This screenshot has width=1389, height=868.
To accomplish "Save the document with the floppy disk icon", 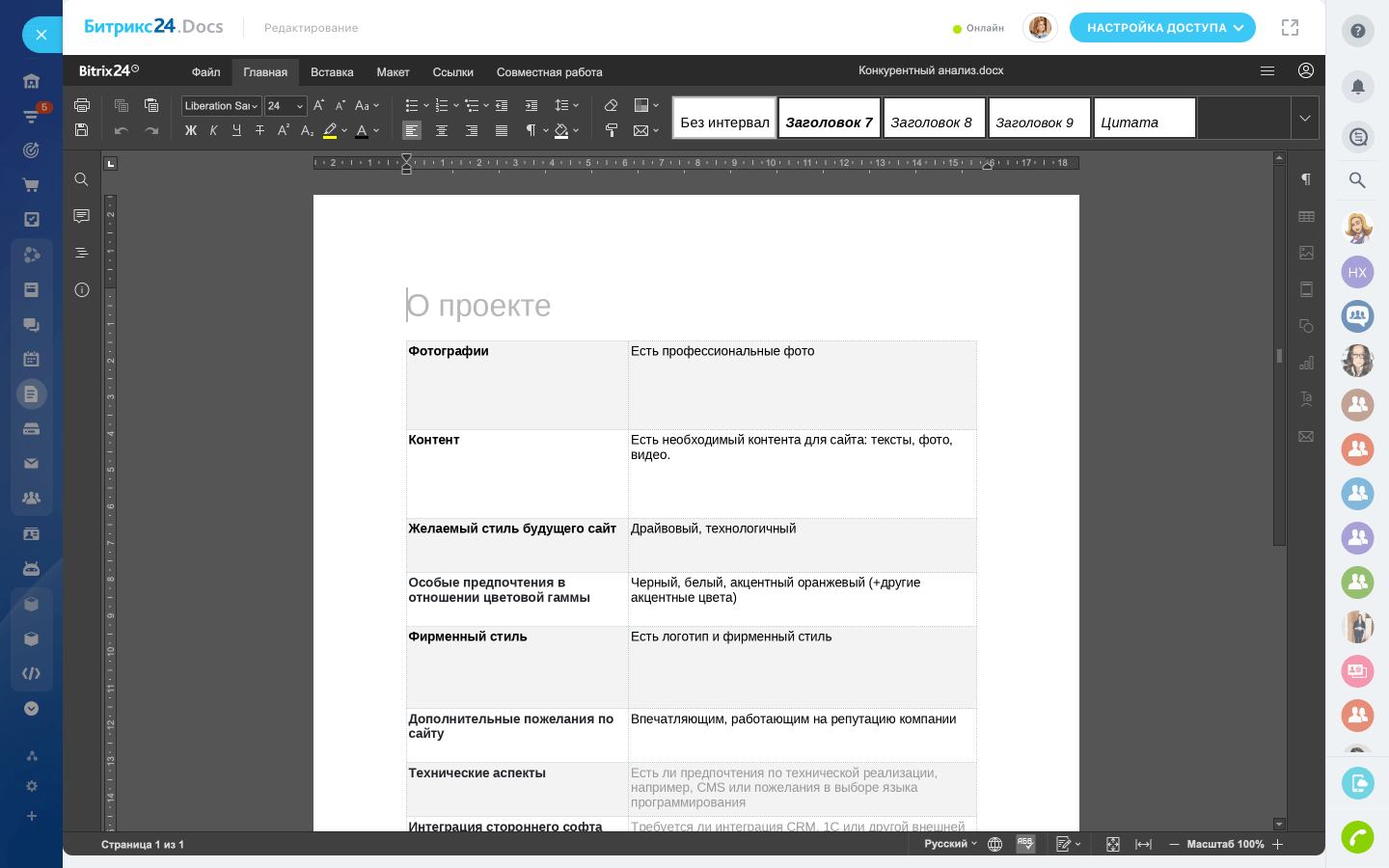I will pos(82,130).
